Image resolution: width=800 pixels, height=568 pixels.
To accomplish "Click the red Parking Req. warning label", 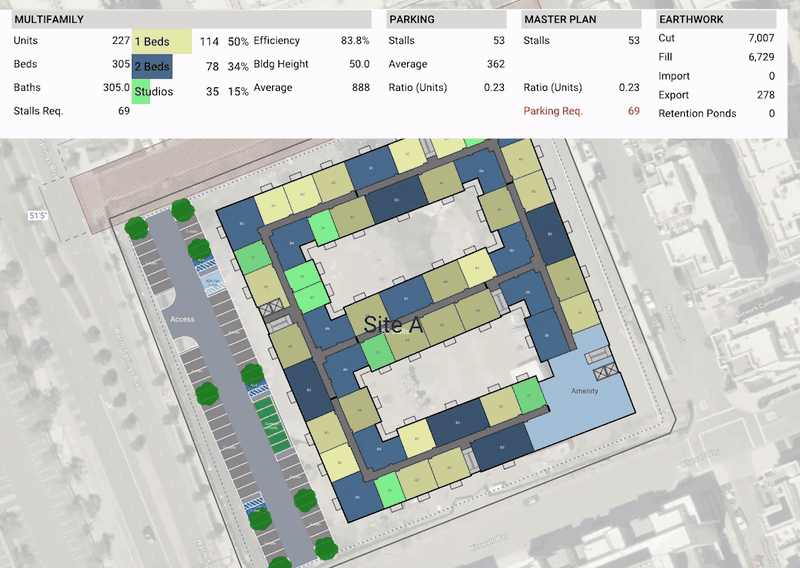I will click(x=553, y=111).
